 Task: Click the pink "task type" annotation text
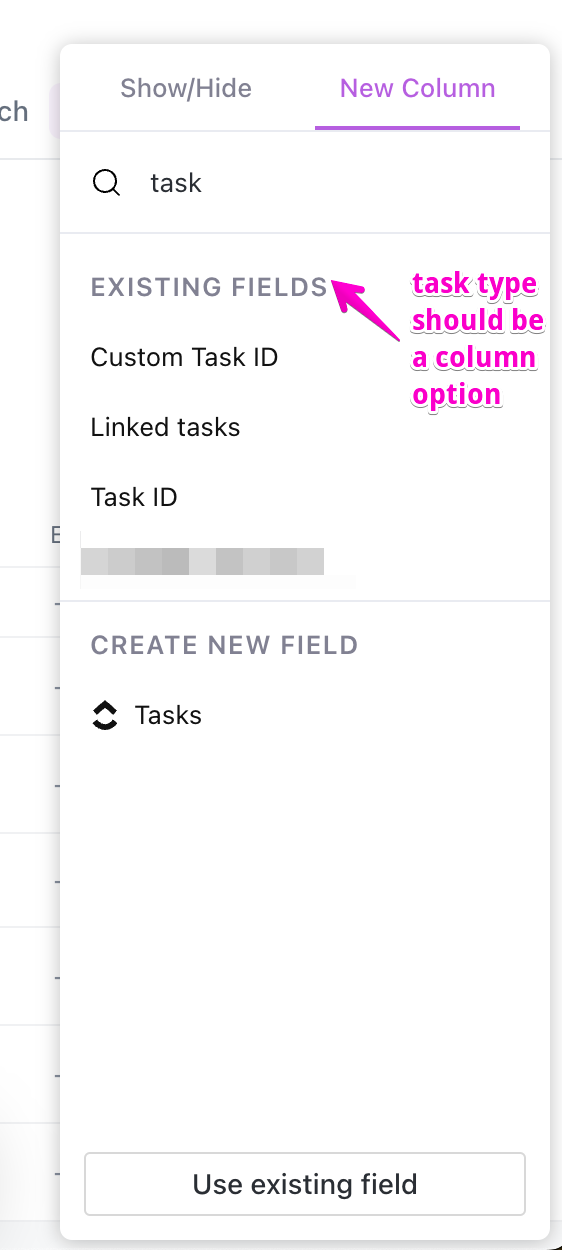[475, 285]
